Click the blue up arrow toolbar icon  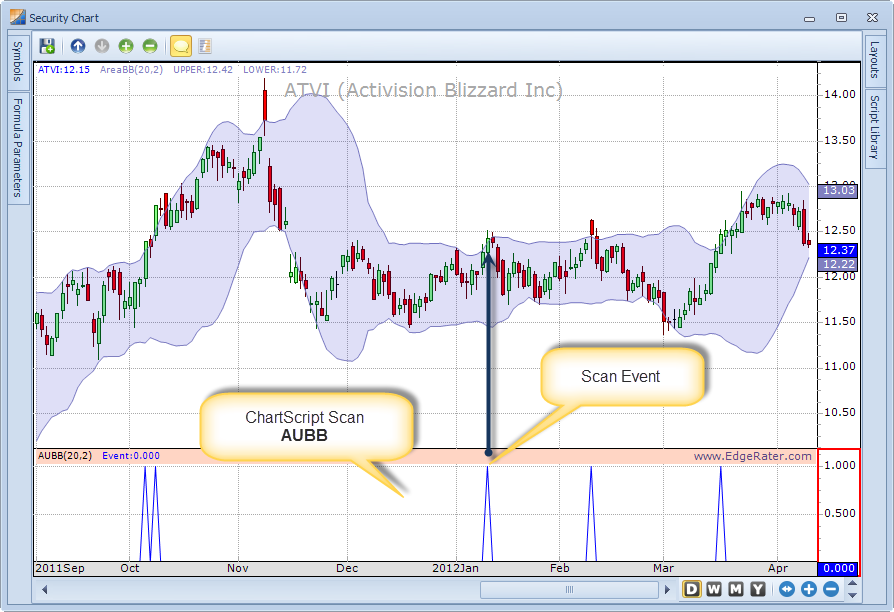[78, 46]
